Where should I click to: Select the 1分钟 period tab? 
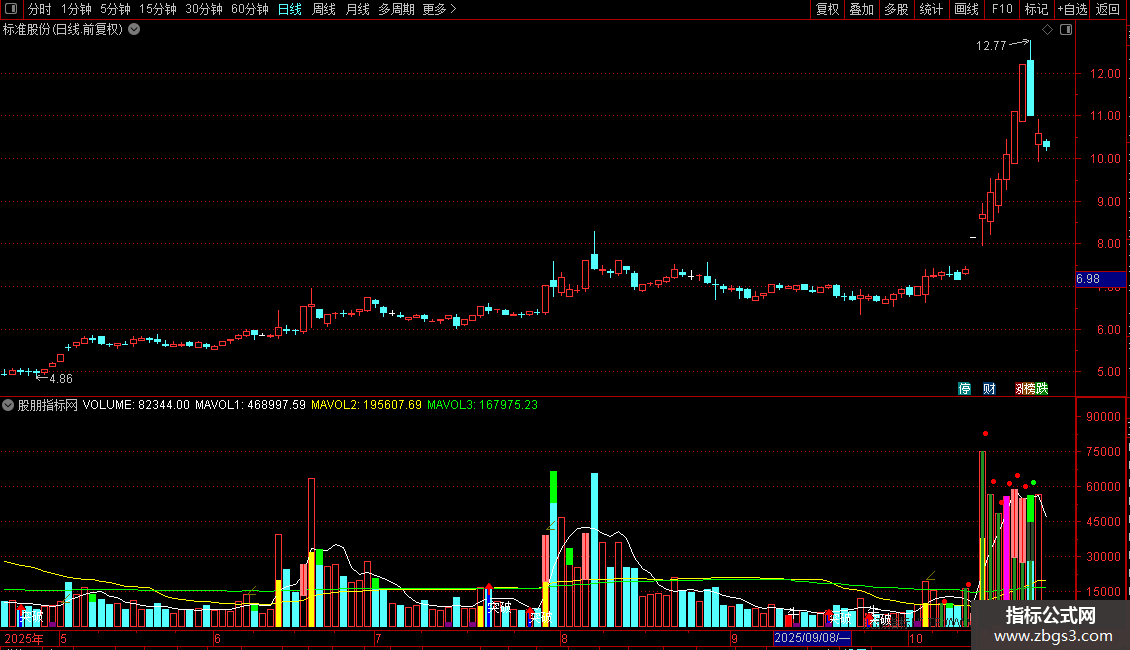pyautogui.click(x=76, y=9)
